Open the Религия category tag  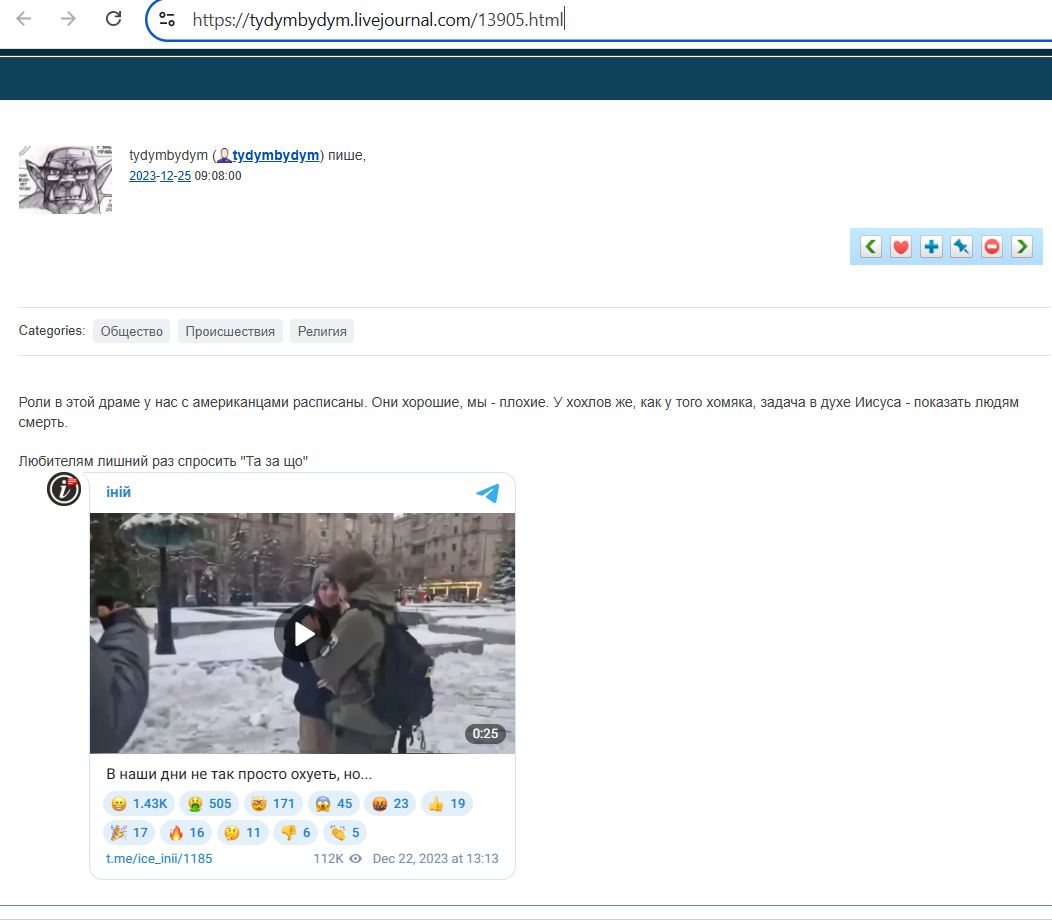[x=322, y=331]
